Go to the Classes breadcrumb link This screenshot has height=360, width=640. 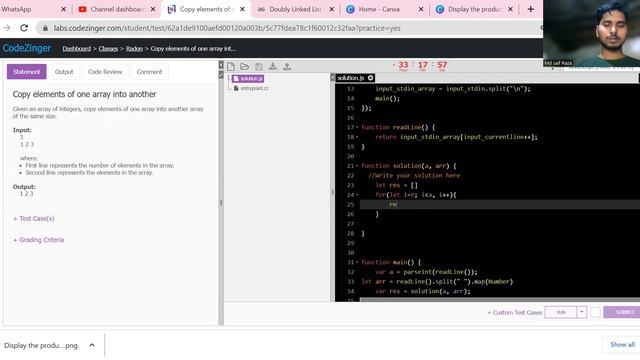(x=108, y=49)
